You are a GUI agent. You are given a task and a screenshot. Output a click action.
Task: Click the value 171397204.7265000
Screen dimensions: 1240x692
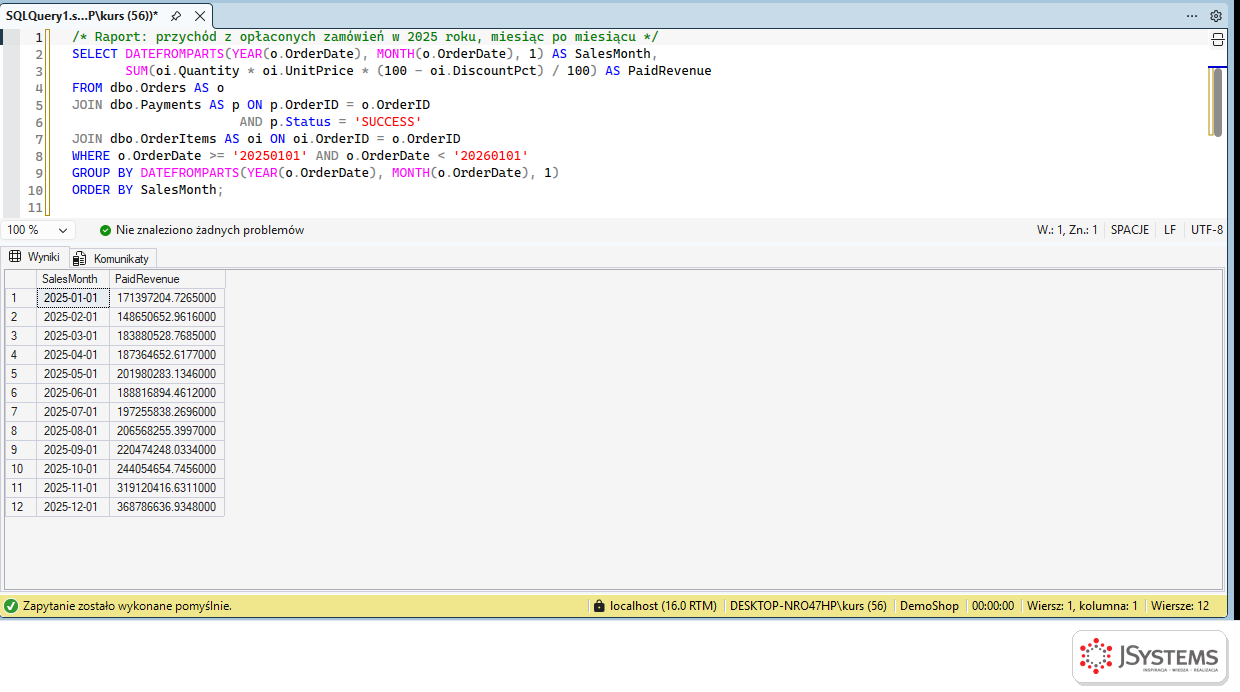click(x=167, y=298)
